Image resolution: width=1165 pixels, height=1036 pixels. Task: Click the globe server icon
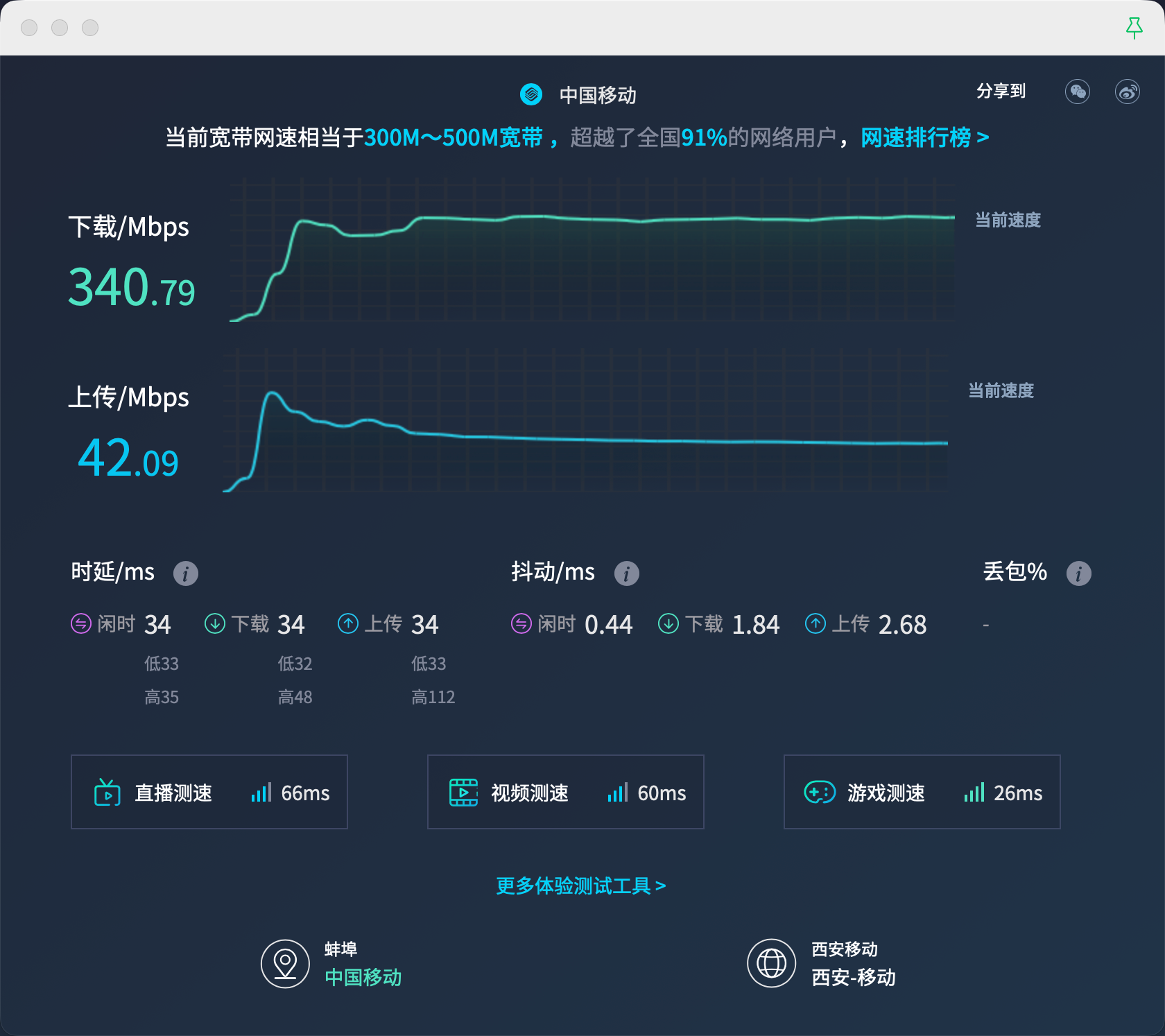771,963
